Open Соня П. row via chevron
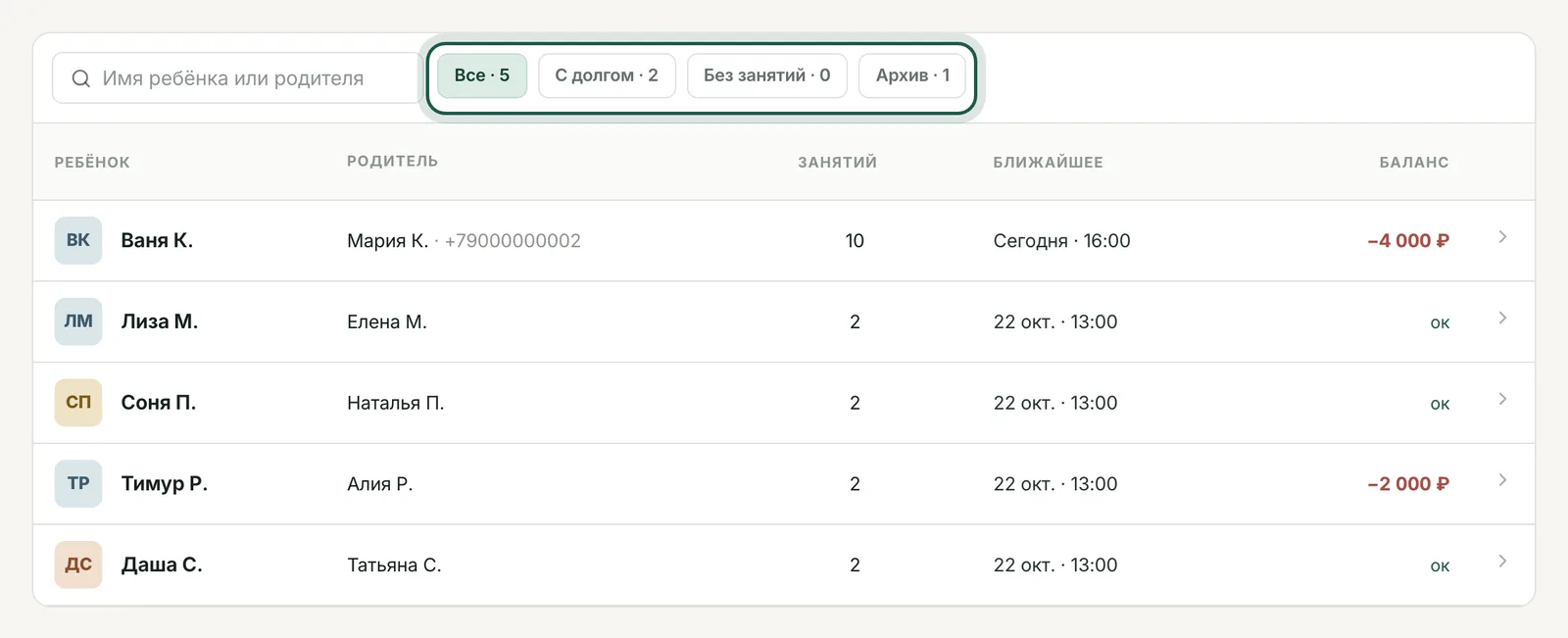1568x638 pixels. pos(1502,399)
